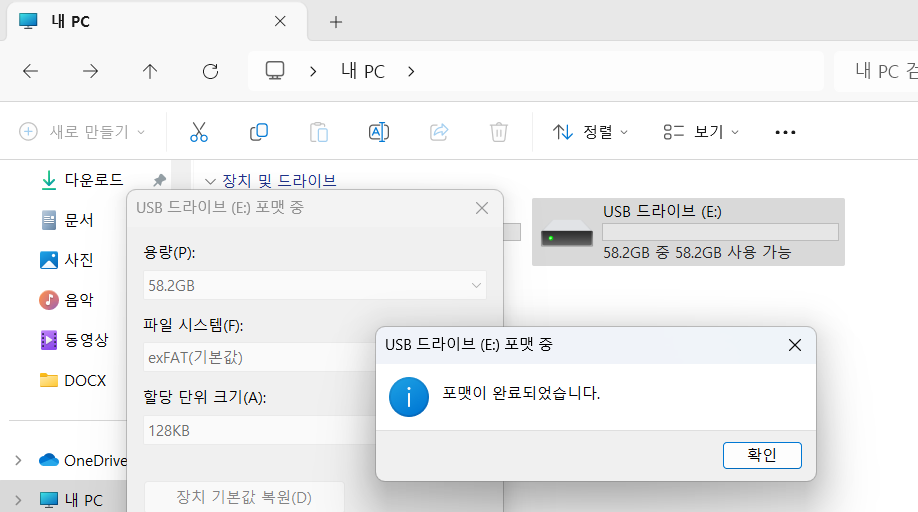Image resolution: width=918 pixels, height=512 pixels.
Task: Expand the 내 PC tree node
Action: (18, 500)
